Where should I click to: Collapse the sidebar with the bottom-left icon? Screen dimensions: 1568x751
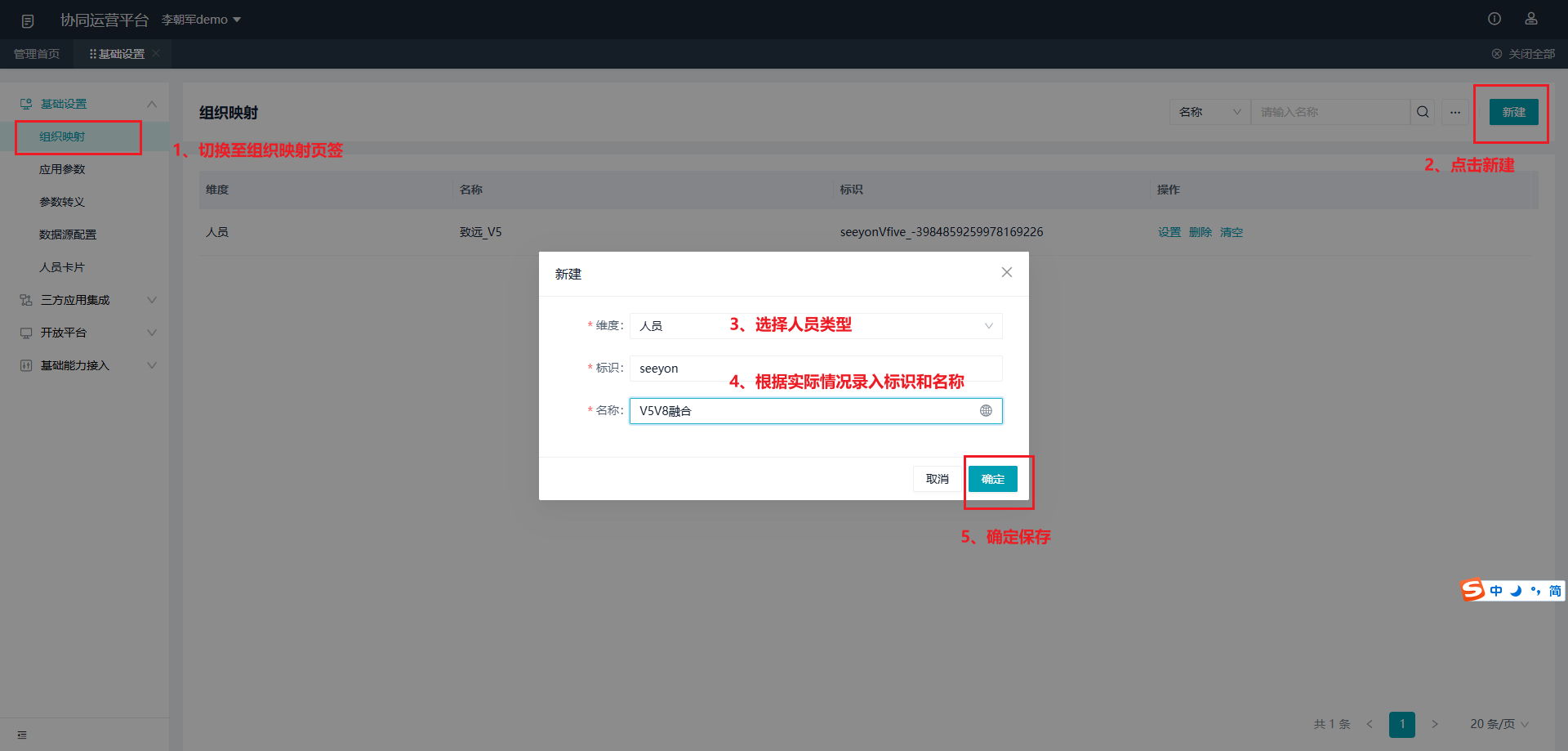coord(22,735)
